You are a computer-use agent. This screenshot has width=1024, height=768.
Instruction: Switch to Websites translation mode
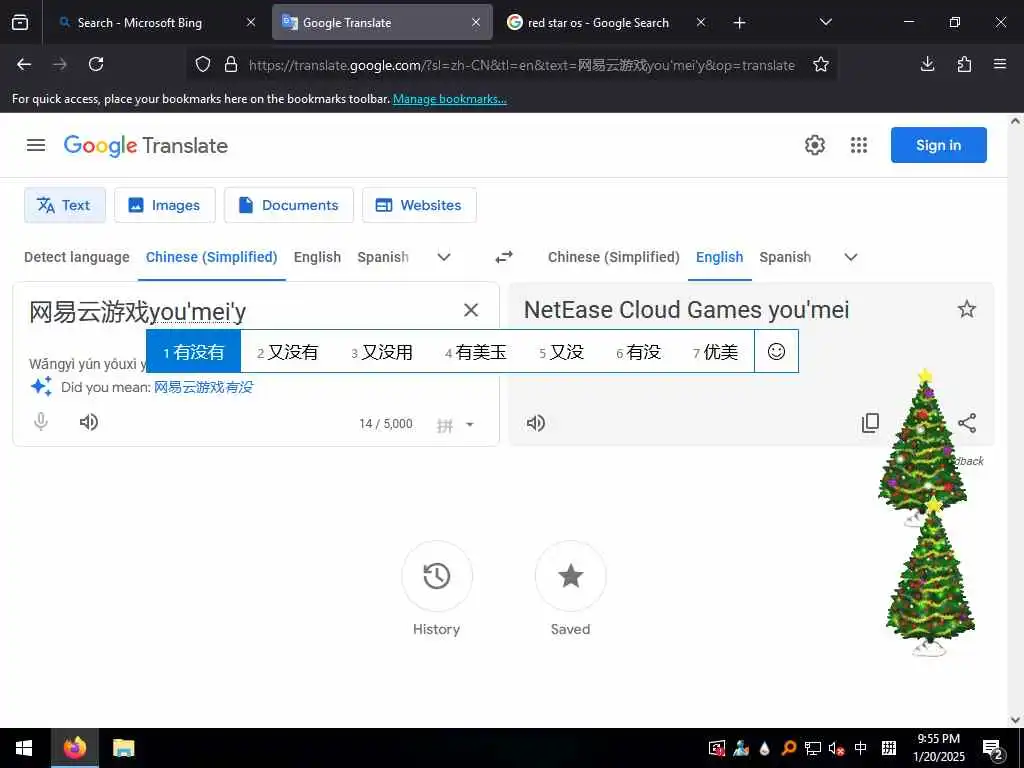tap(419, 205)
